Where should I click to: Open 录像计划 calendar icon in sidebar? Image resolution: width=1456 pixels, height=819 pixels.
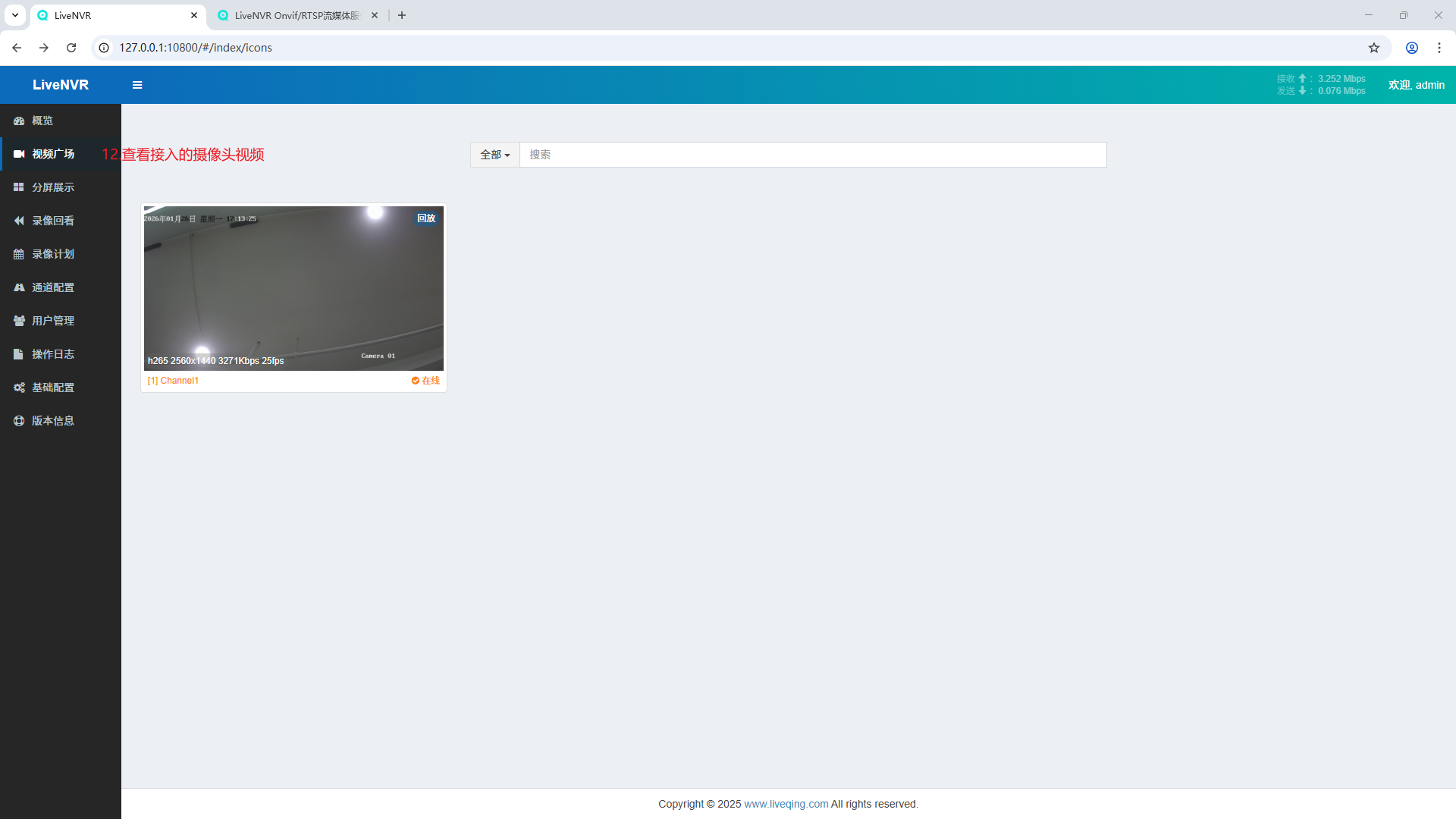click(19, 254)
